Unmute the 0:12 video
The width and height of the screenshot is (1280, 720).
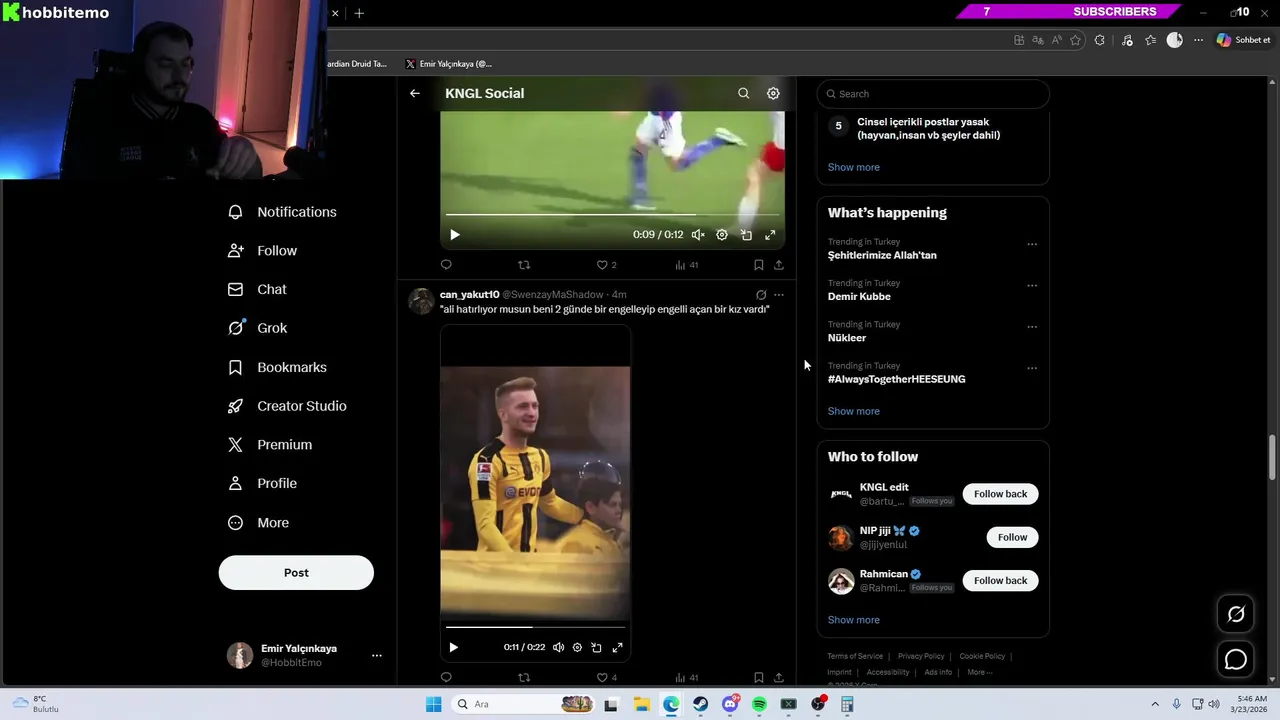click(x=698, y=235)
